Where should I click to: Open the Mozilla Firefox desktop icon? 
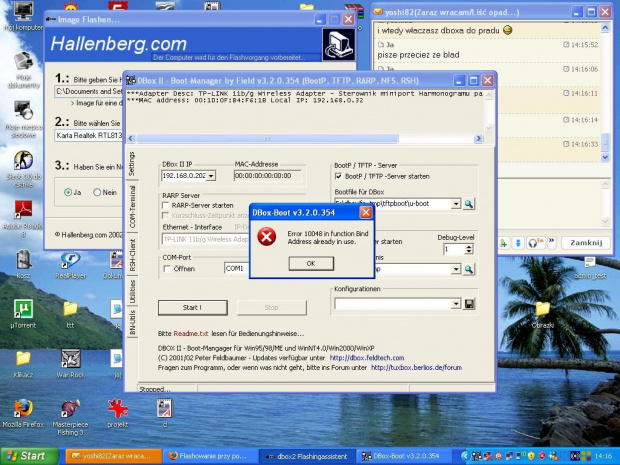[x=23, y=413]
